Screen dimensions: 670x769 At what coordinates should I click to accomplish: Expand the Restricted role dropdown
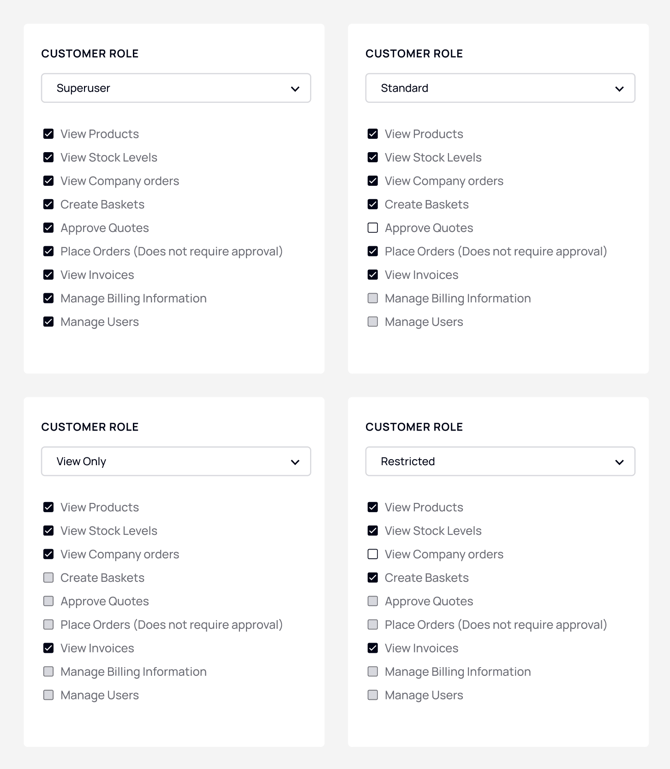500,461
